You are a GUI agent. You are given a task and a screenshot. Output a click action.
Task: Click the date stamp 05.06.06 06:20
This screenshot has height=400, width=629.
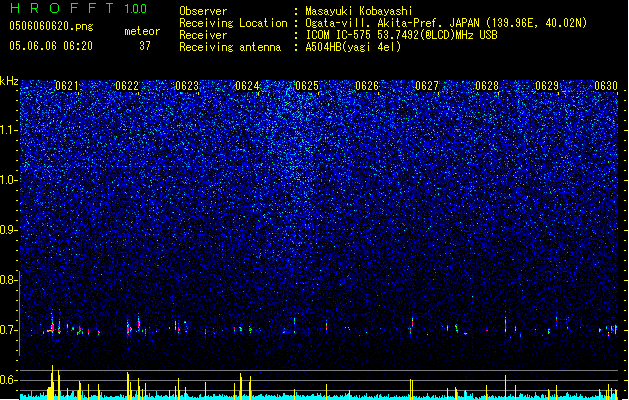point(51,46)
